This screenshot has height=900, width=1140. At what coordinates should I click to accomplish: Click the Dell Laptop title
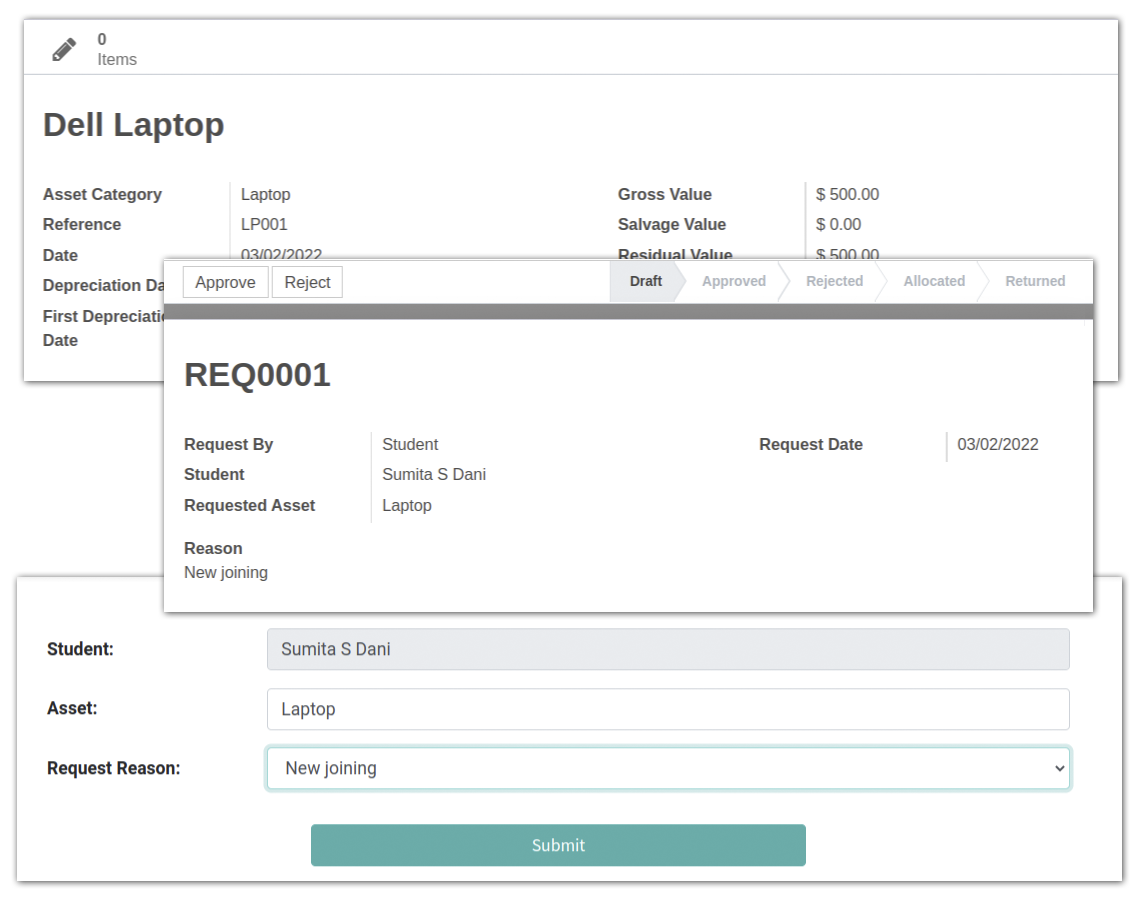click(133, 125)
